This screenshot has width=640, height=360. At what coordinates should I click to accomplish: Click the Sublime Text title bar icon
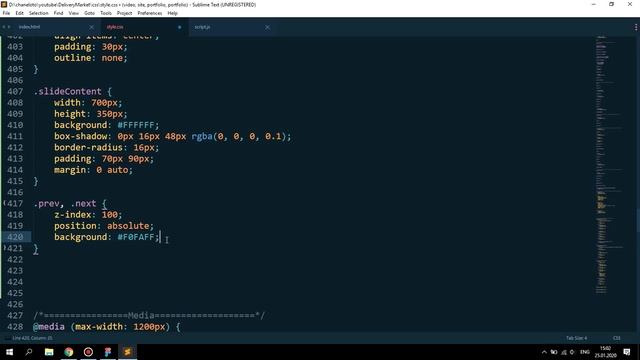tap(4, 4)
